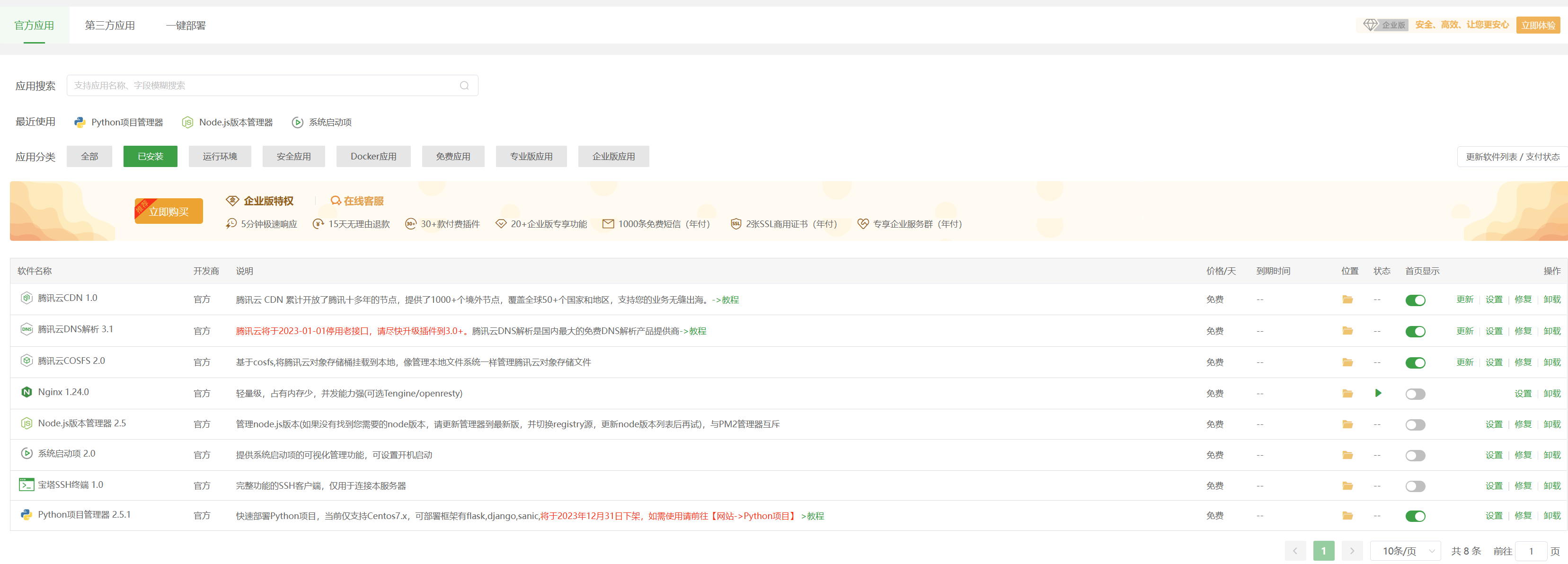Click 修复 link for 腾讯云COSFS

pos(1523,362)
